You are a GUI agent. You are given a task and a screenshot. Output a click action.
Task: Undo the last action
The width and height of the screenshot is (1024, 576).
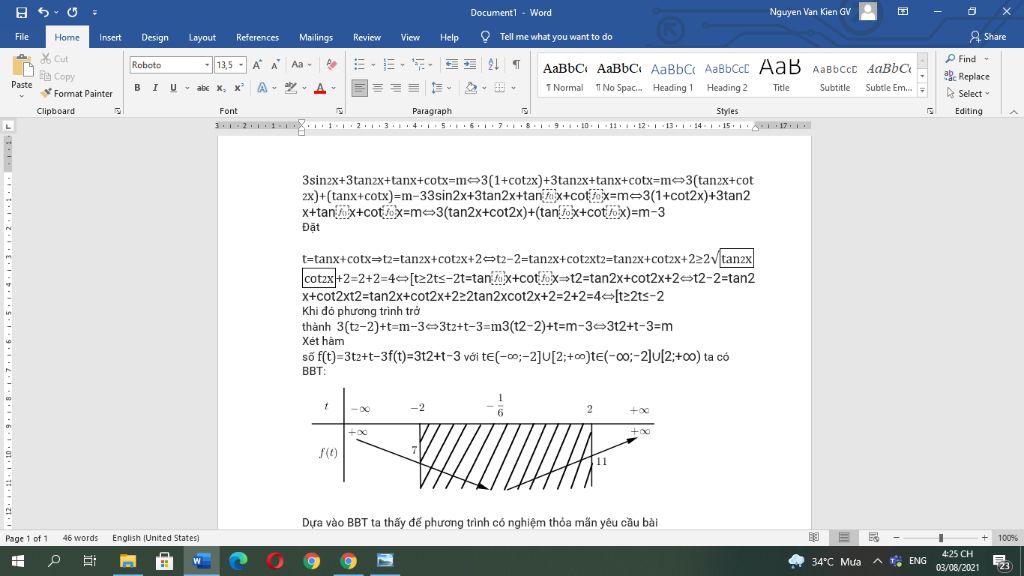(x=43, y=12)
